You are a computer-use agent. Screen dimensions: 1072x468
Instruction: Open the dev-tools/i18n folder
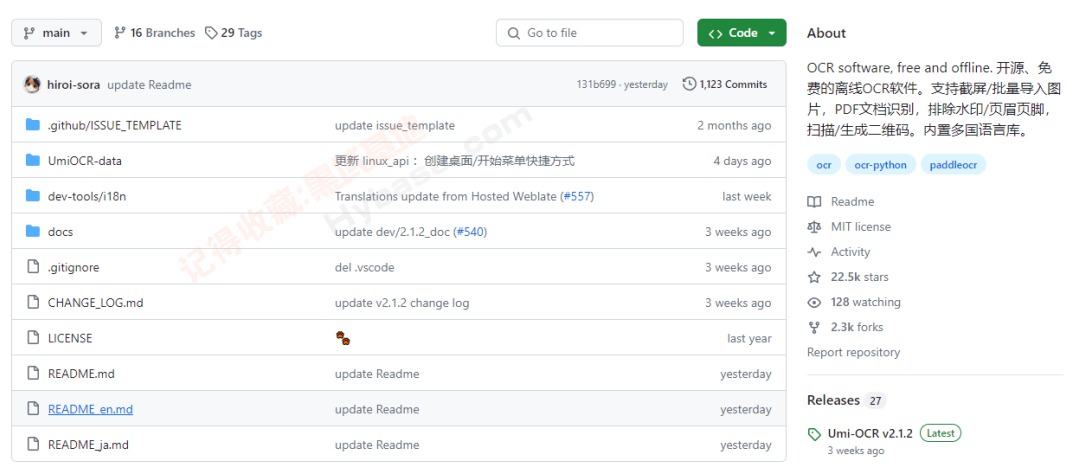tap(87, 197)
